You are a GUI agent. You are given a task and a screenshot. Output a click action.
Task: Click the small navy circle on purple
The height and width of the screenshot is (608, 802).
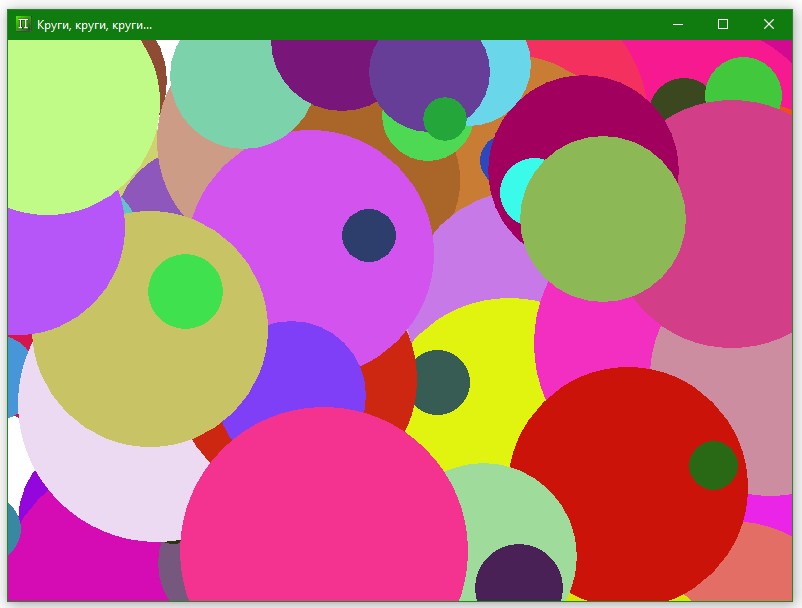tap(369, 235)
